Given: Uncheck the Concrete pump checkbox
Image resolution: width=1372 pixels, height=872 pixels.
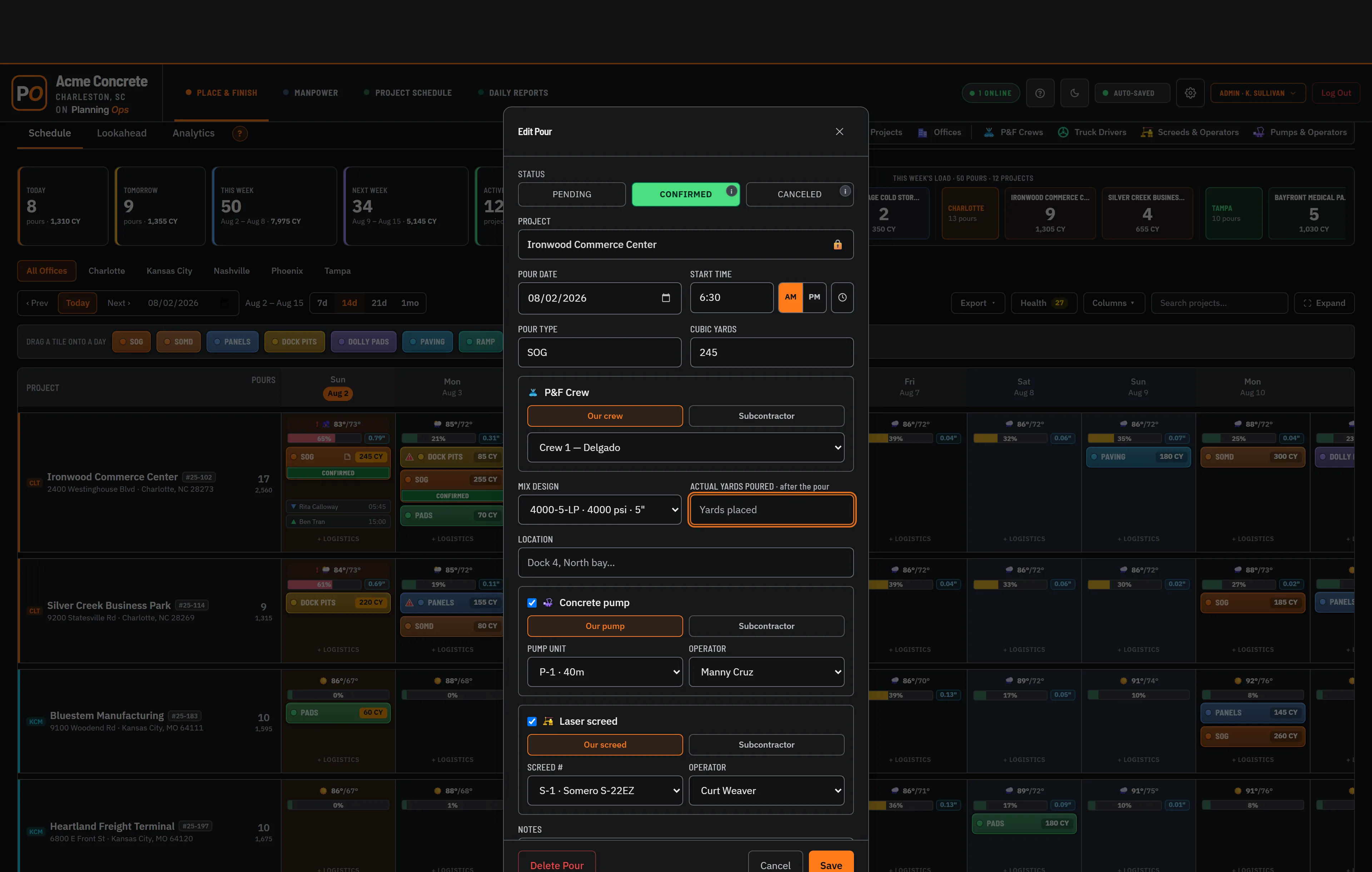Looking at the screenshot, I should (532, 603).
